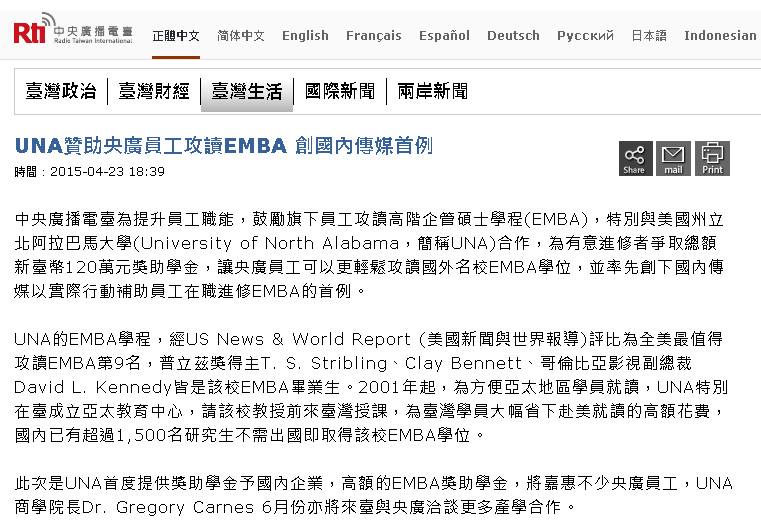761x523 pixels.
Task: Click the timestamp 2015-04-23 18:39
Action: [107, 172]
